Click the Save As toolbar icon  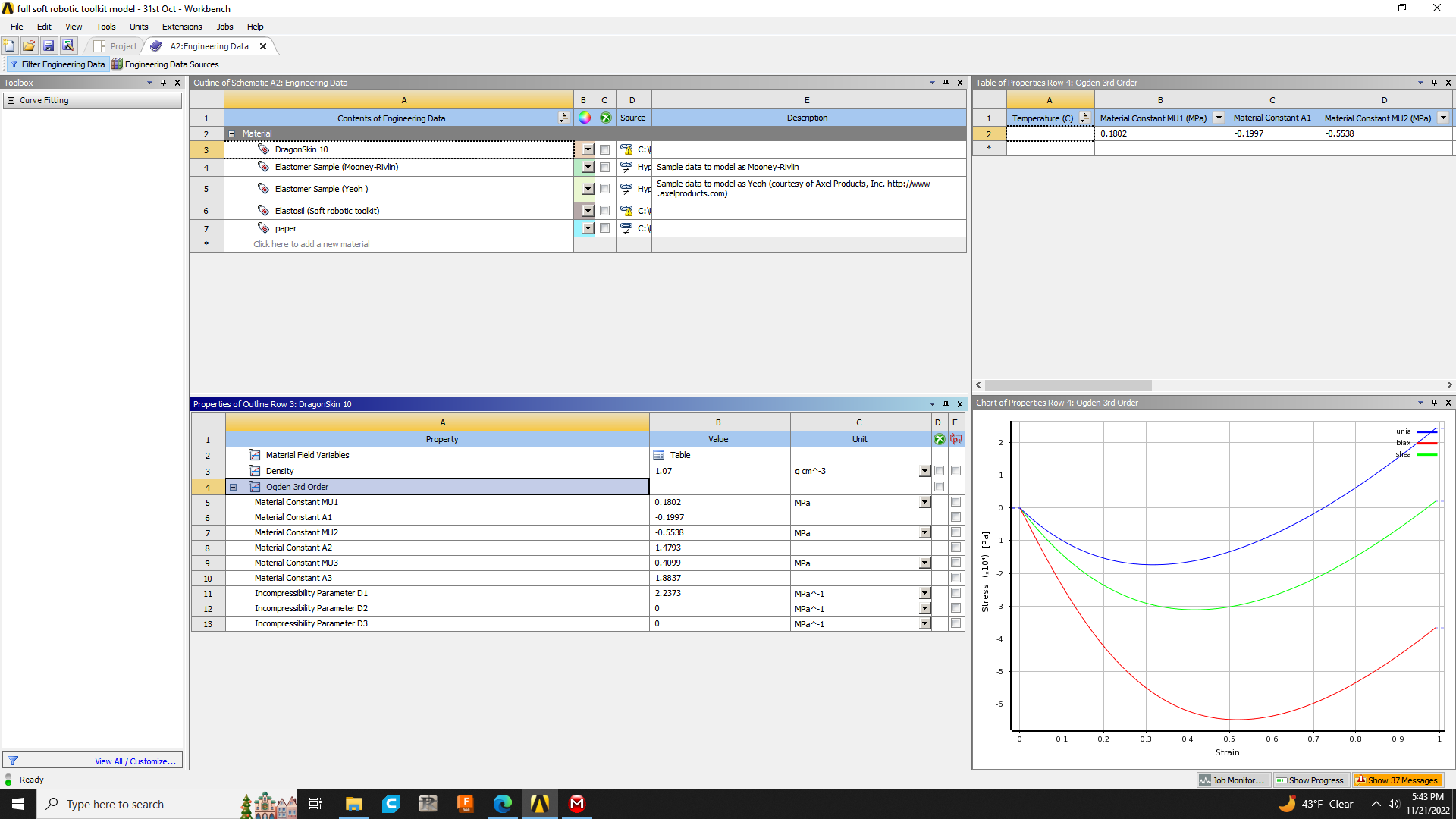[68, 46]
